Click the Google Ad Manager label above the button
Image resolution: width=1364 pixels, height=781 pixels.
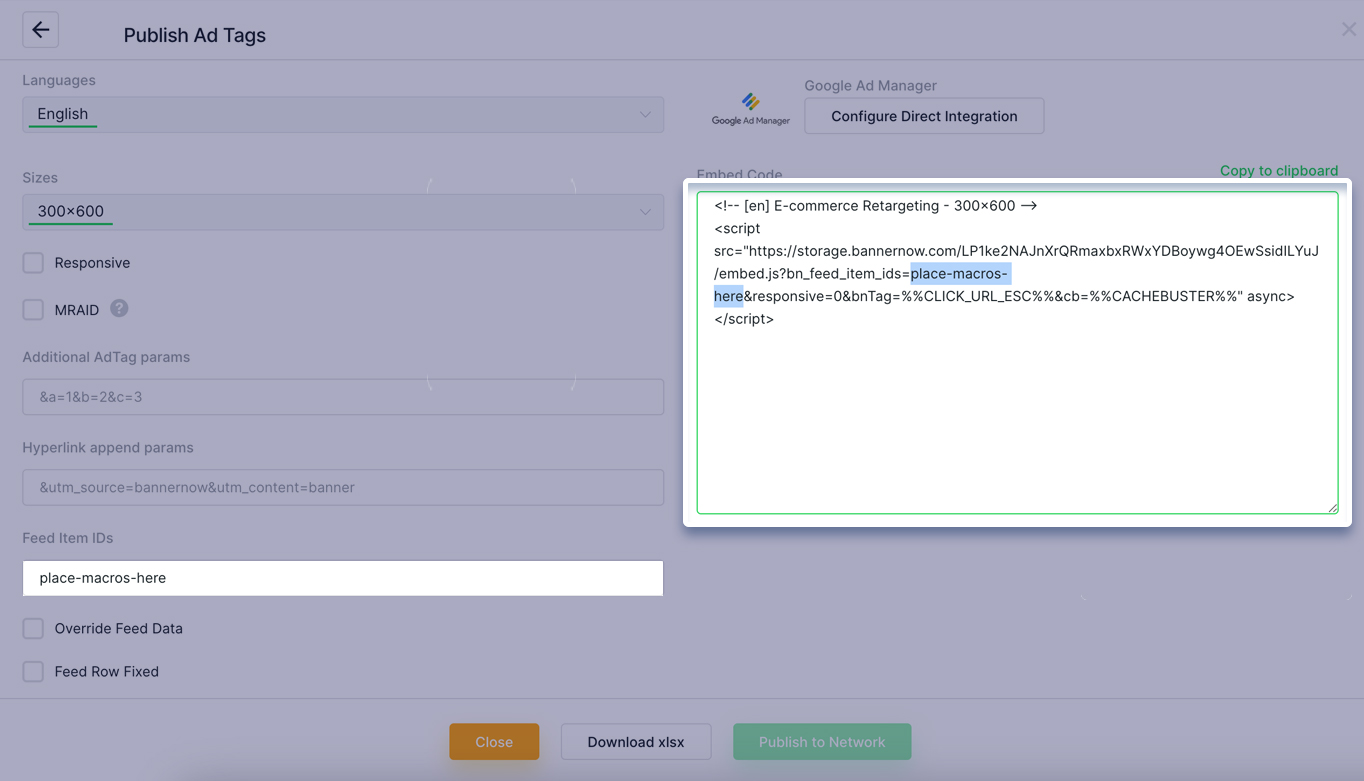(870, 86)
